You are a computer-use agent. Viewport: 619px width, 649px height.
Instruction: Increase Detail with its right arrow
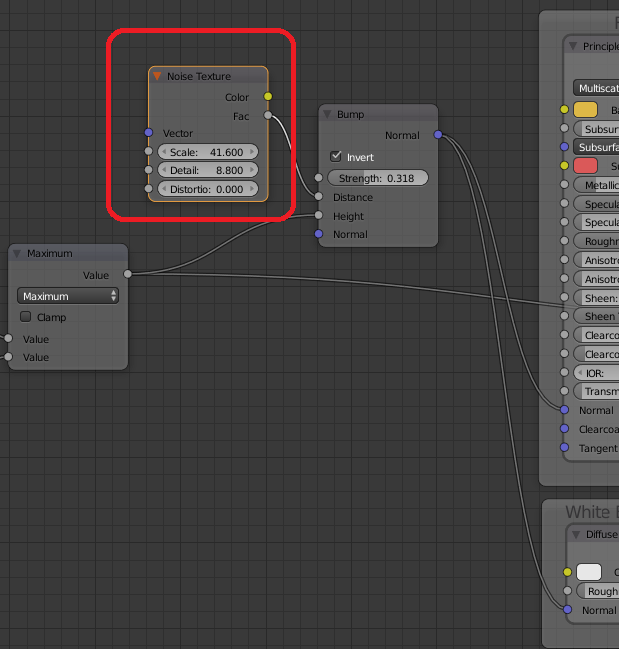click(x=252, y=170)
